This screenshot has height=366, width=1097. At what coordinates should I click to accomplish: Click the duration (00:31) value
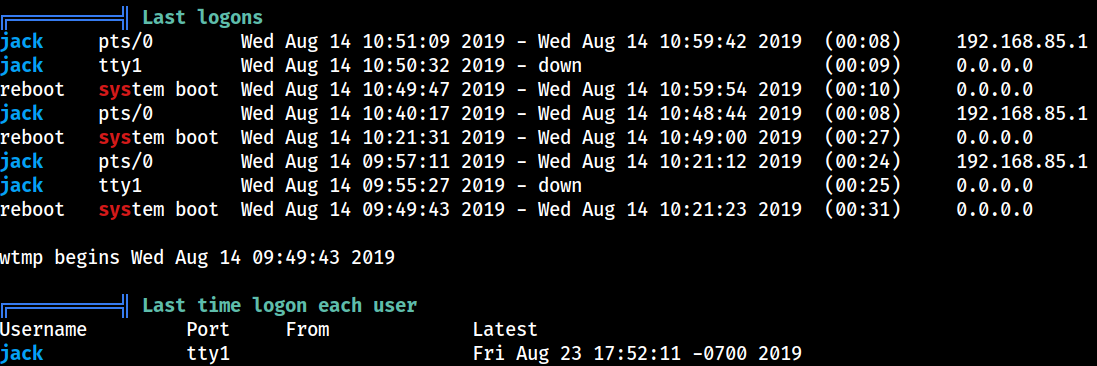863,209
